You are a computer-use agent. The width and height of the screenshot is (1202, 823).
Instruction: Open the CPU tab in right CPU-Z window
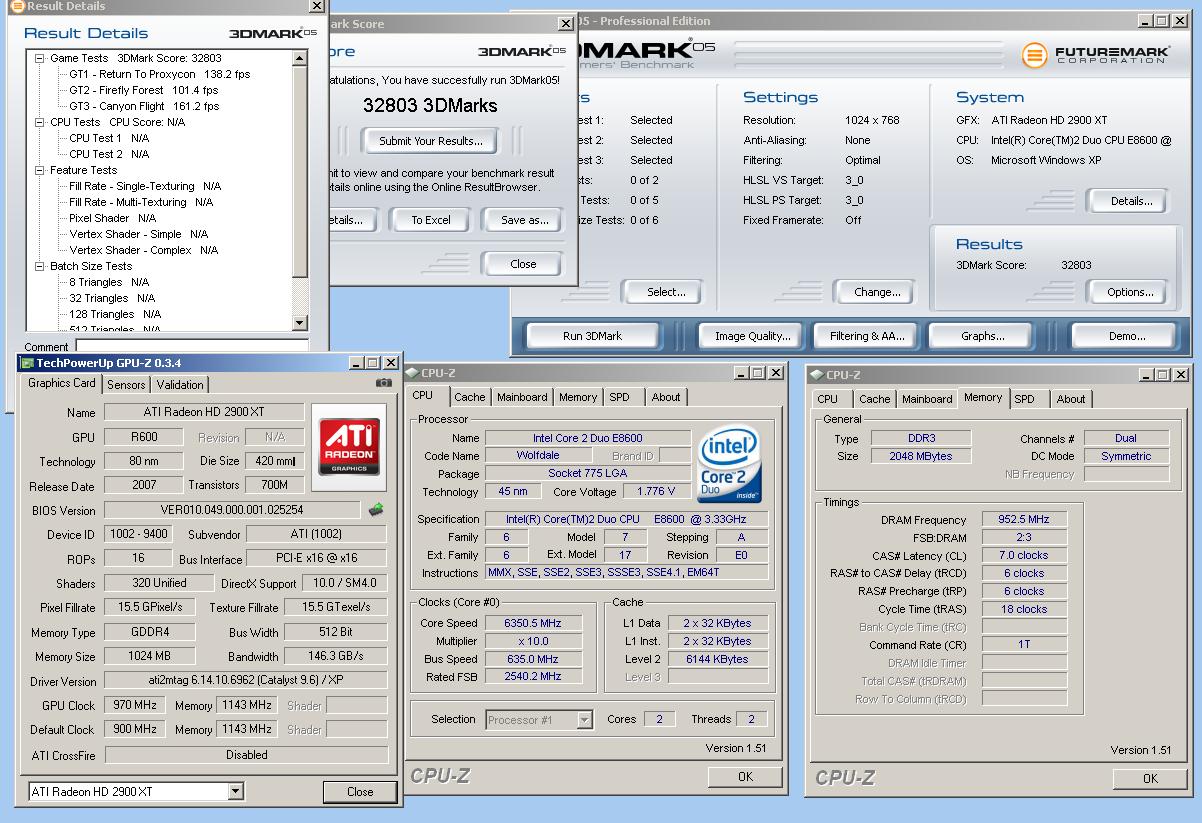828,399
